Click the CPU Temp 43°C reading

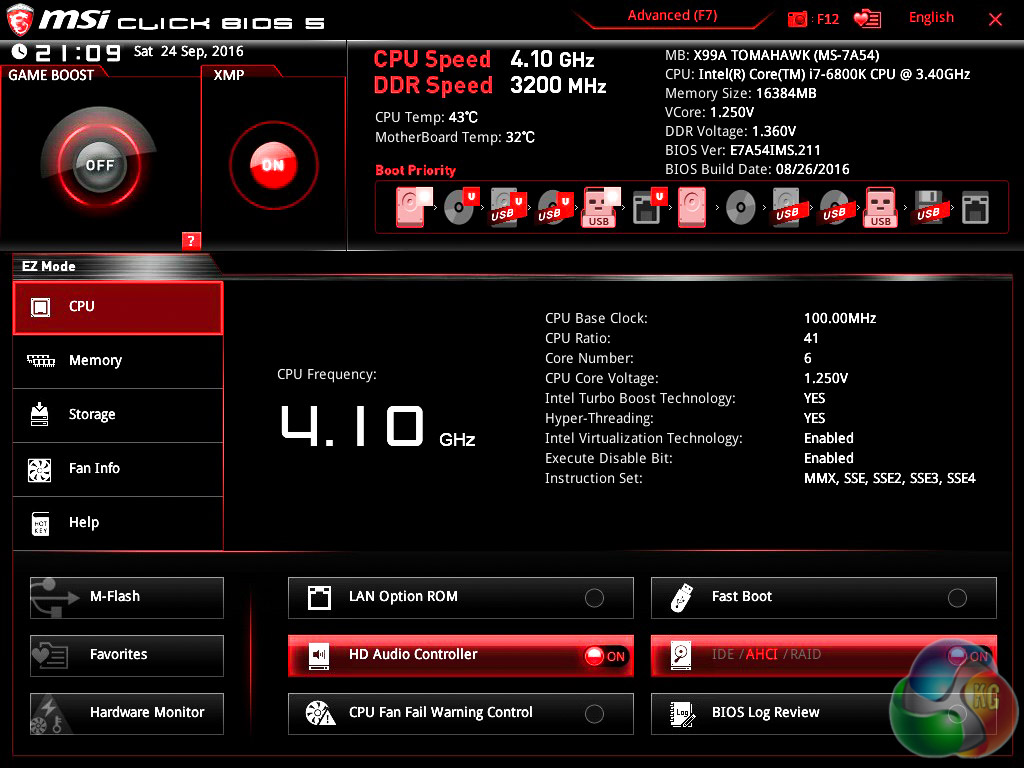click(x=426, y=118)
